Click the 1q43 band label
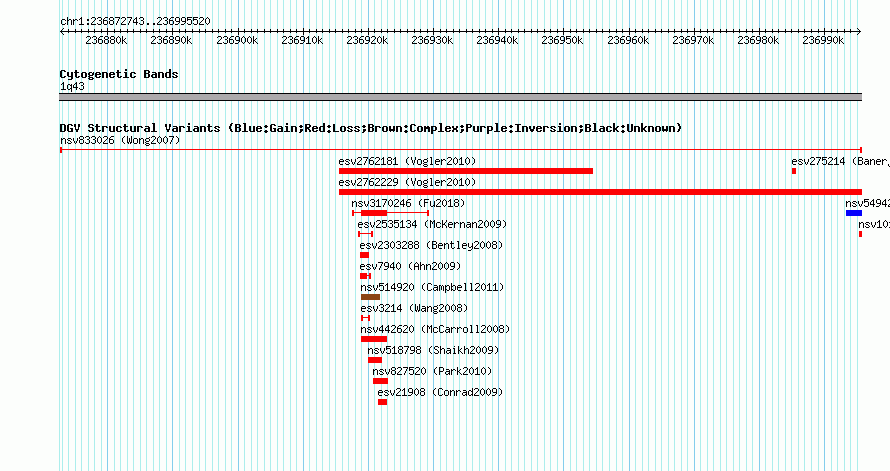Screen dimensions: 890x471 72,86
